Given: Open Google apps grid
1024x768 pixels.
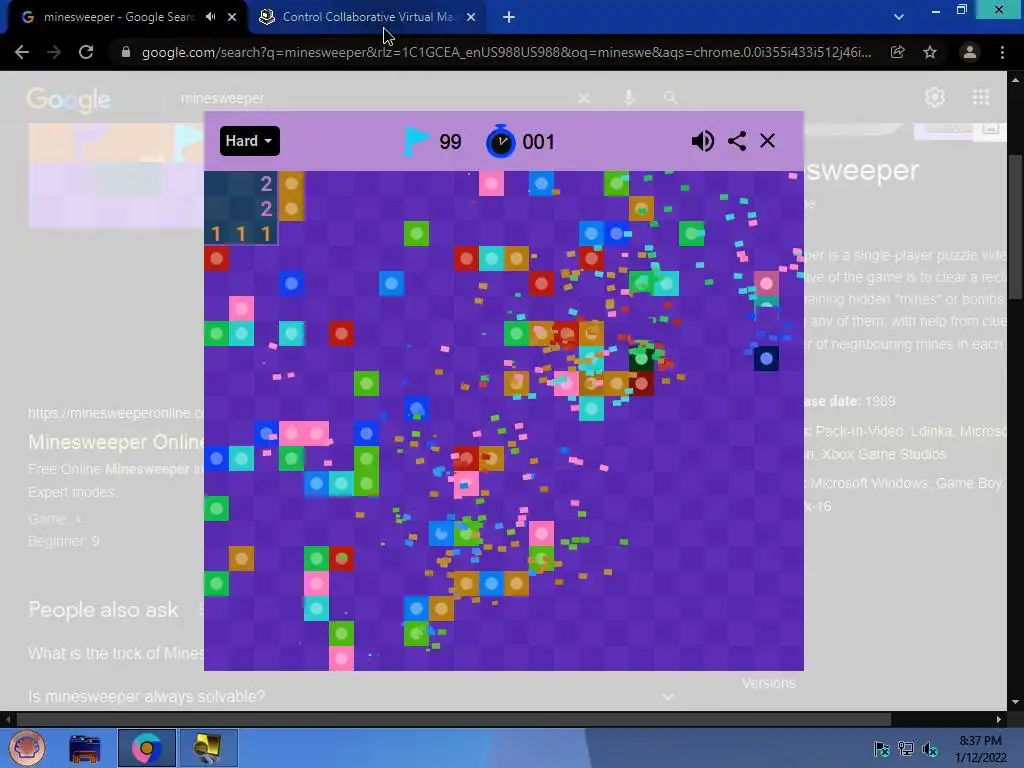Looking at the screenshot, I should point(981,97).
